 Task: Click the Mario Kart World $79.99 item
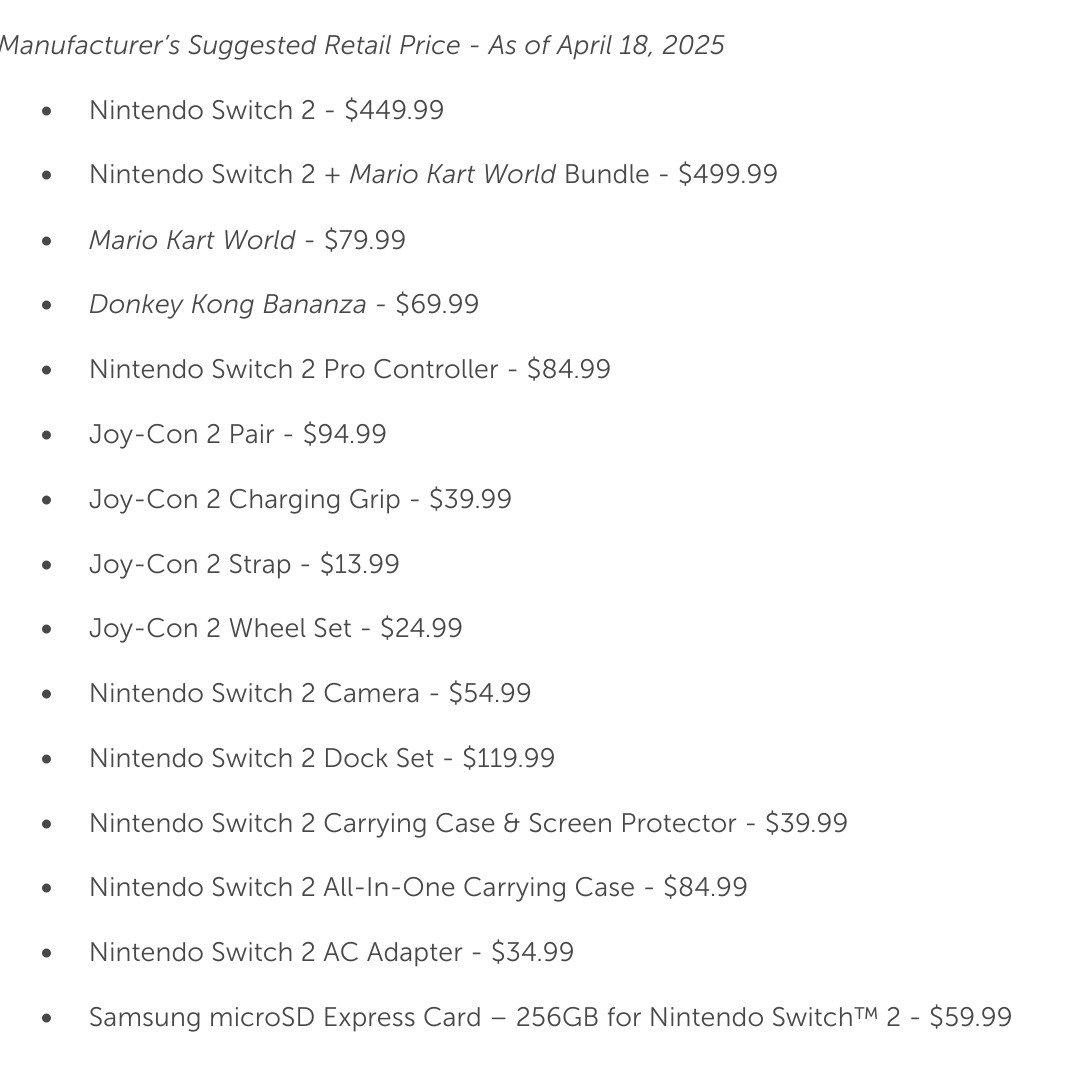(x=247, y=240)
